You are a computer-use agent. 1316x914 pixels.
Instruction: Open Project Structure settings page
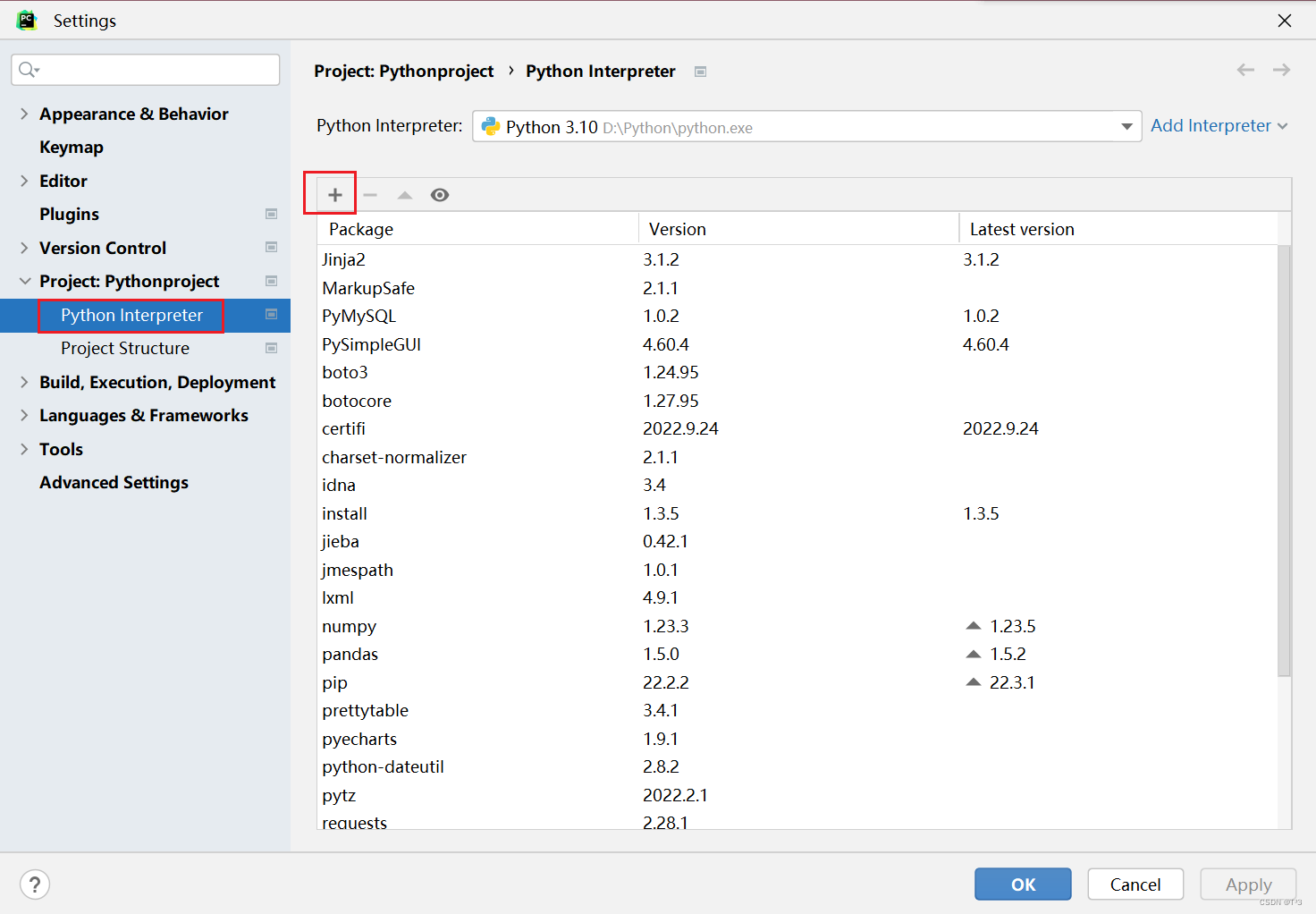125,348
